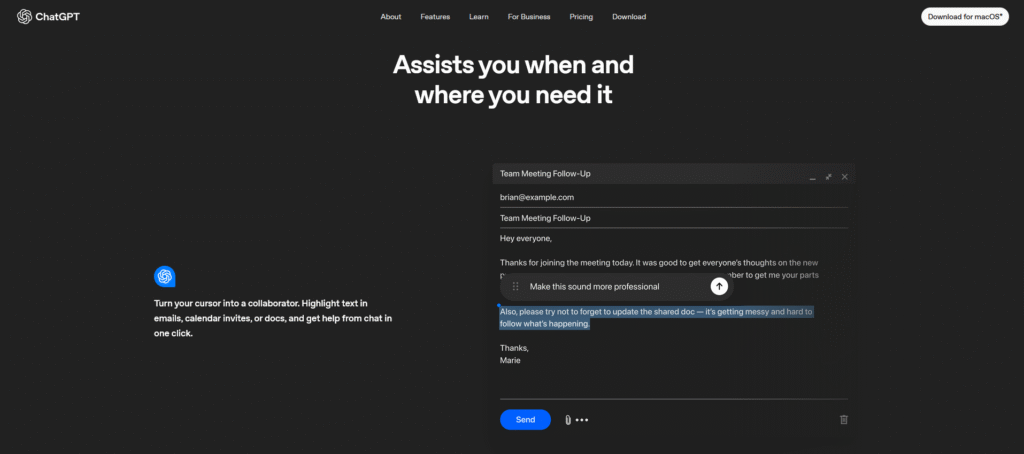
Task: Attach a file using the paperclip icon
Action: (x=567, y=420)
